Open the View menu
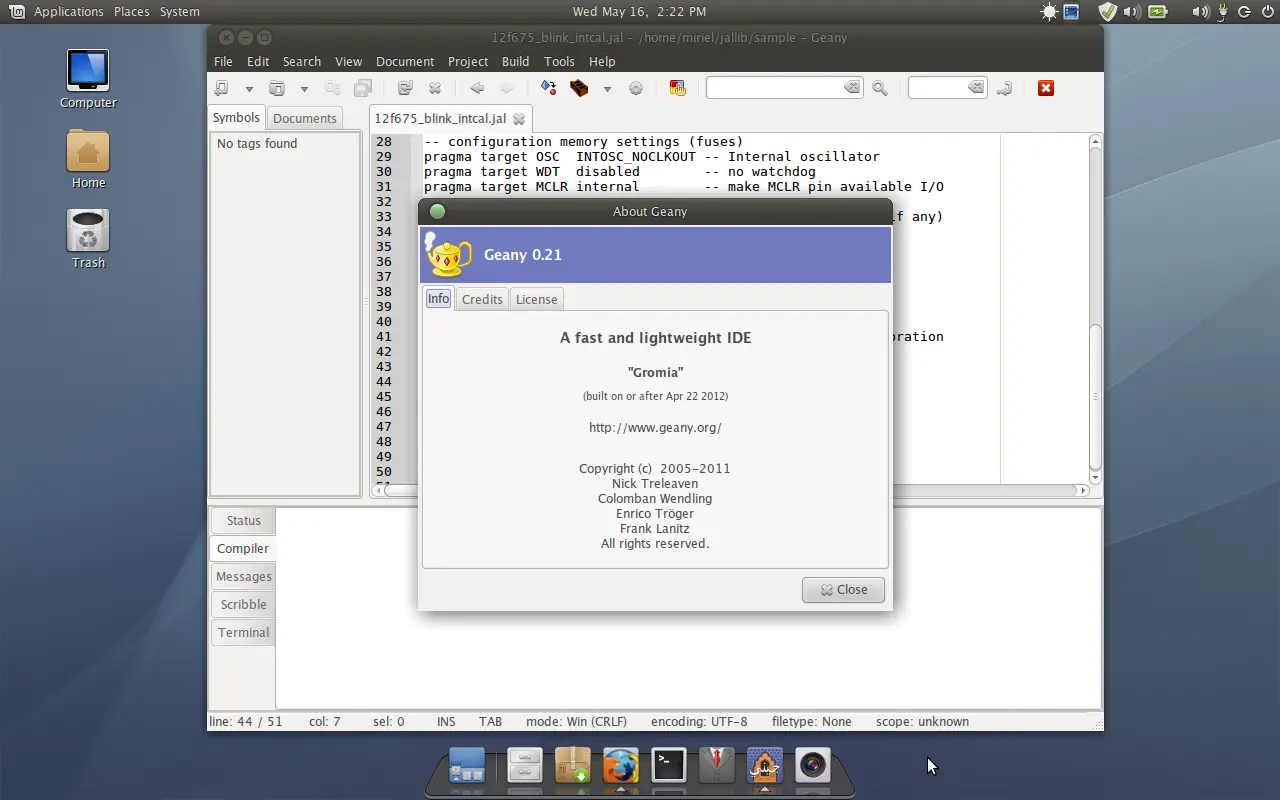Screen dimensions: 1280x800 [348, 61]
